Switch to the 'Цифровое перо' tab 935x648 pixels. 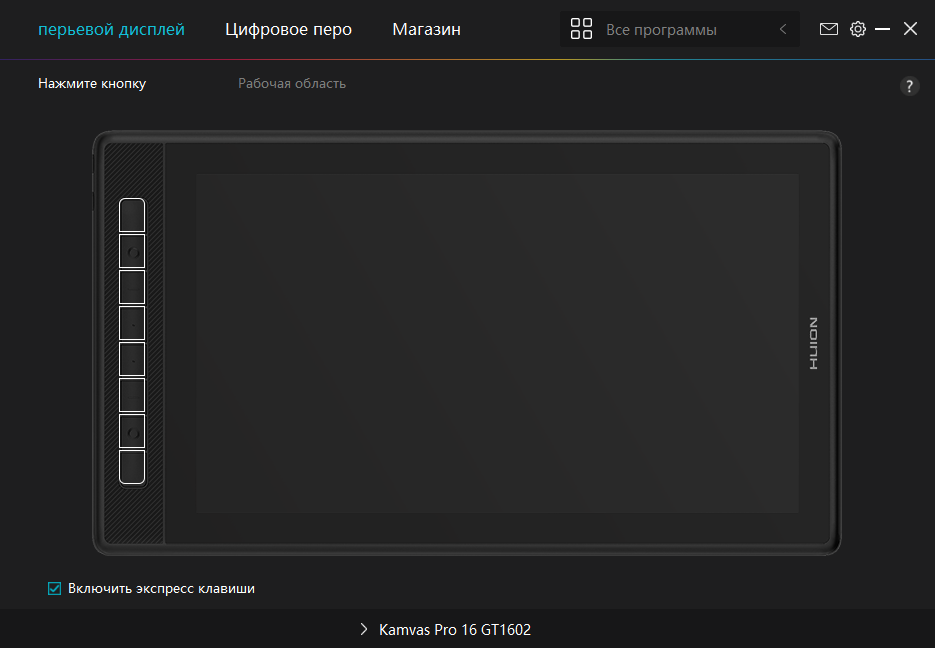click(x=288, y=29)
